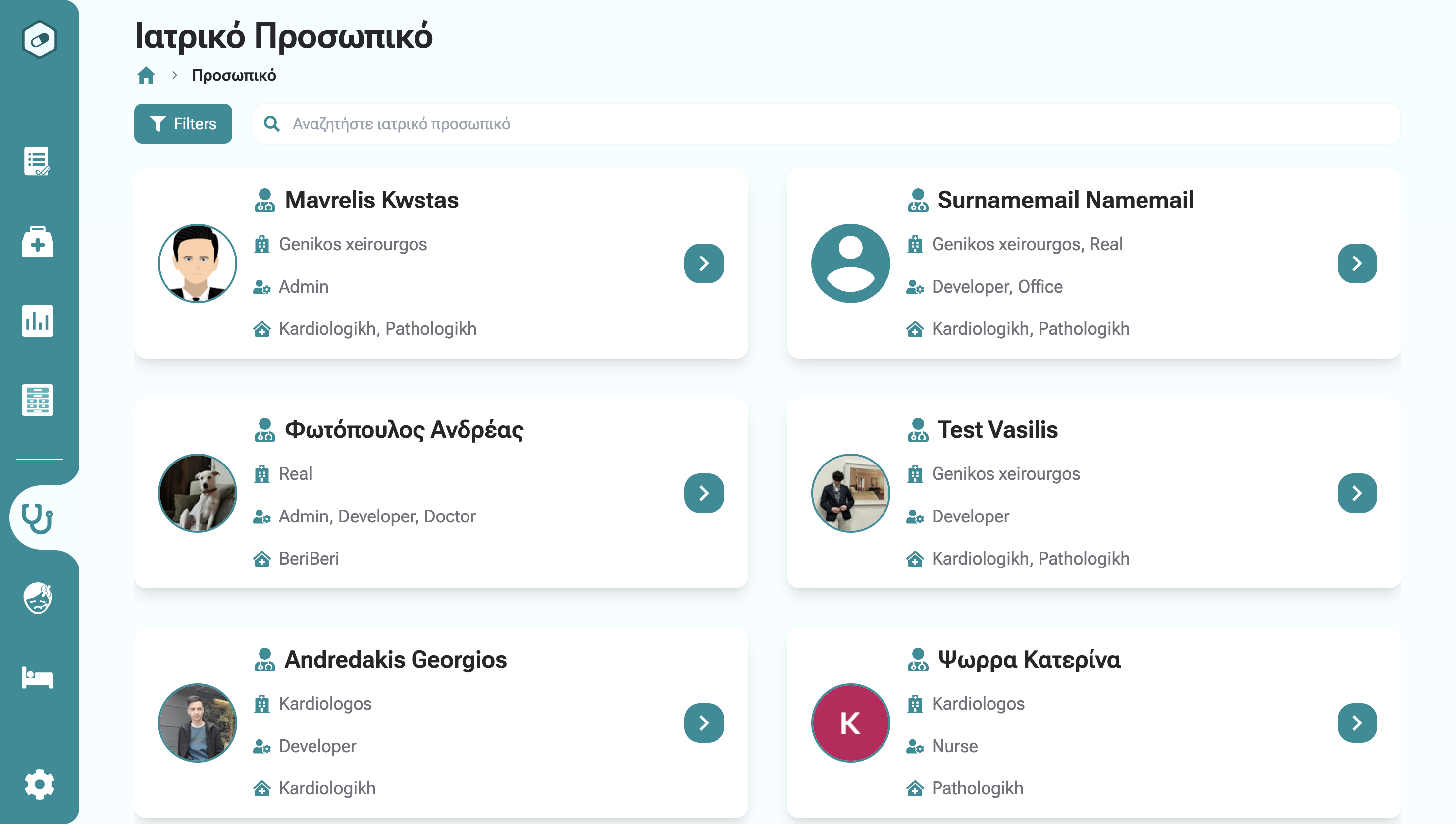Expand Φωτόπουλος Ανδρέας profile card
The height and width of the screenshot is (824, 1456).
704,493
